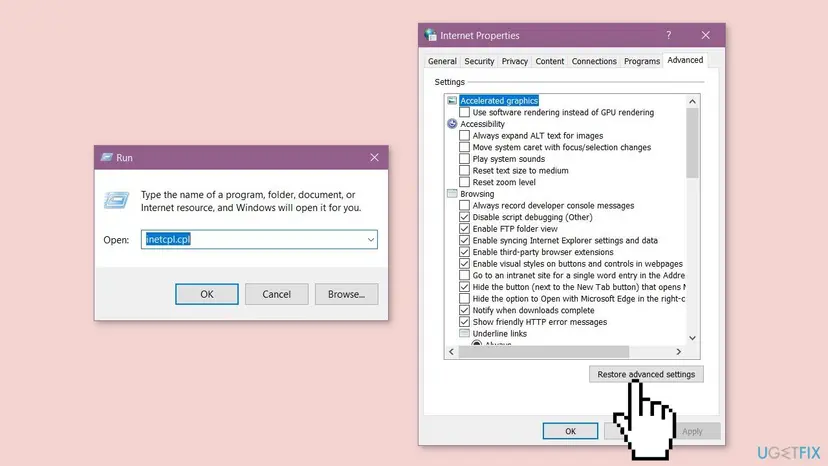Click the Run program icon beside description
Viewport: 828px width, 466px height.
(x=117, y=200)
